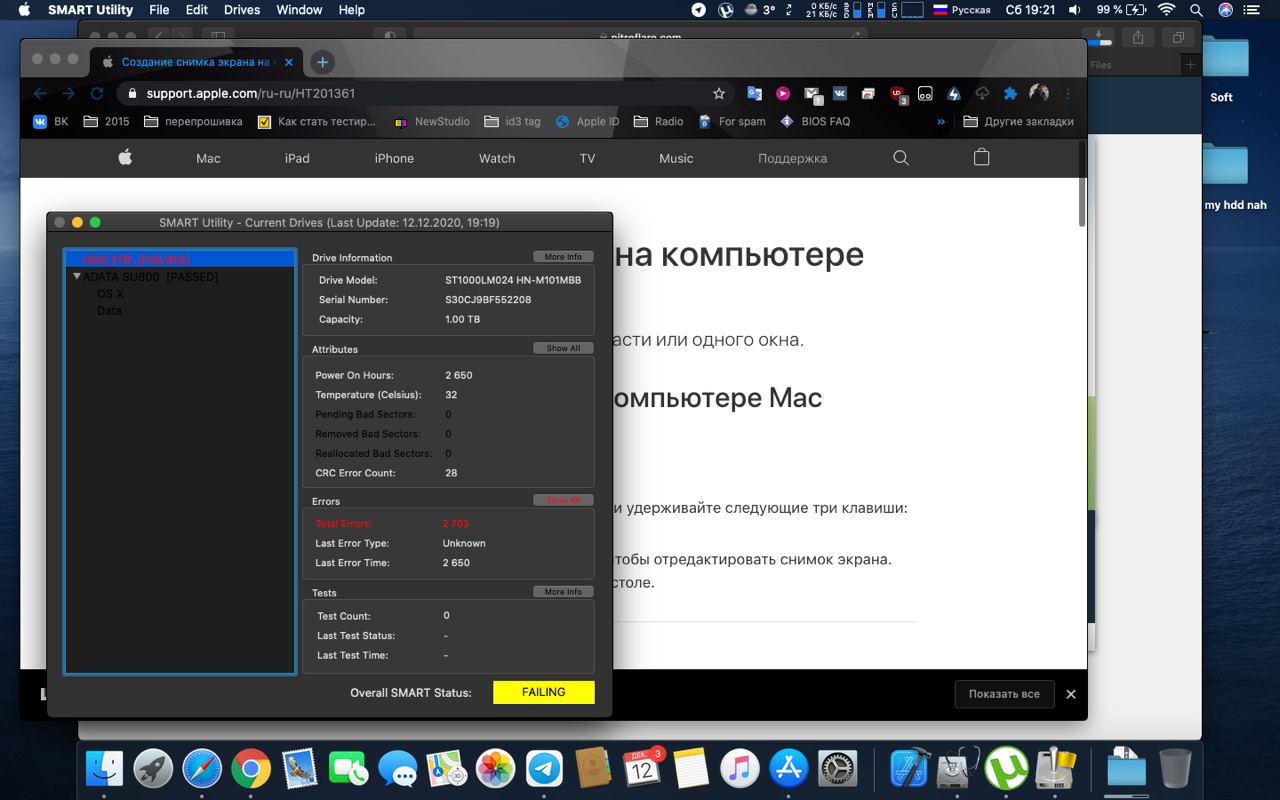Click Wi-Fi icon in menu bar
The width and height of the screenshot is (1280, 800).
point(1166,10)
